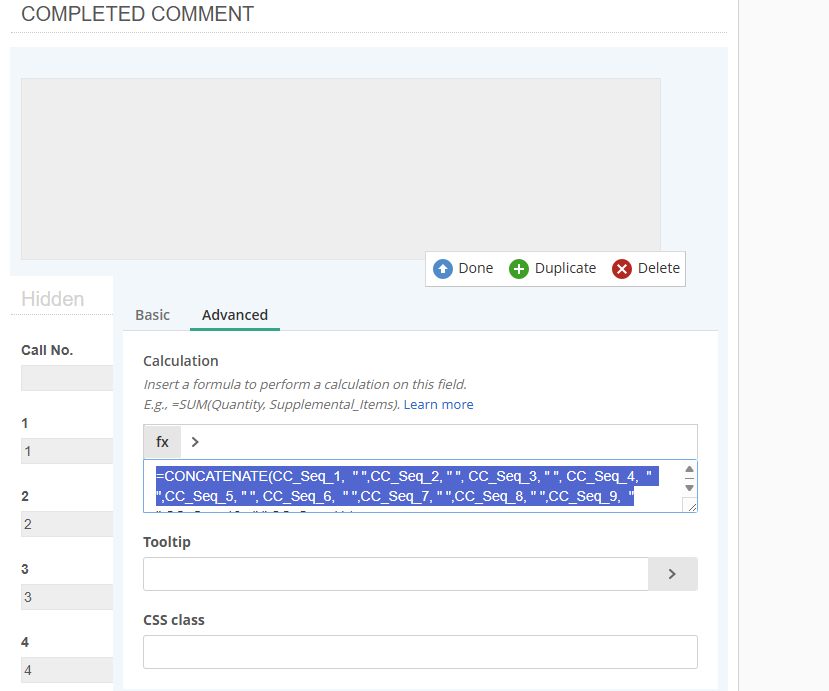Expand the chevron next to fx
Viewport: 829px width, 691px height.
[x=195, y=442]
